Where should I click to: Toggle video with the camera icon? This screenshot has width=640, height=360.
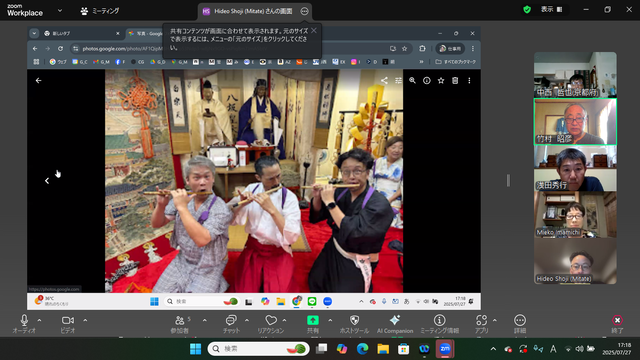(67, 320)
